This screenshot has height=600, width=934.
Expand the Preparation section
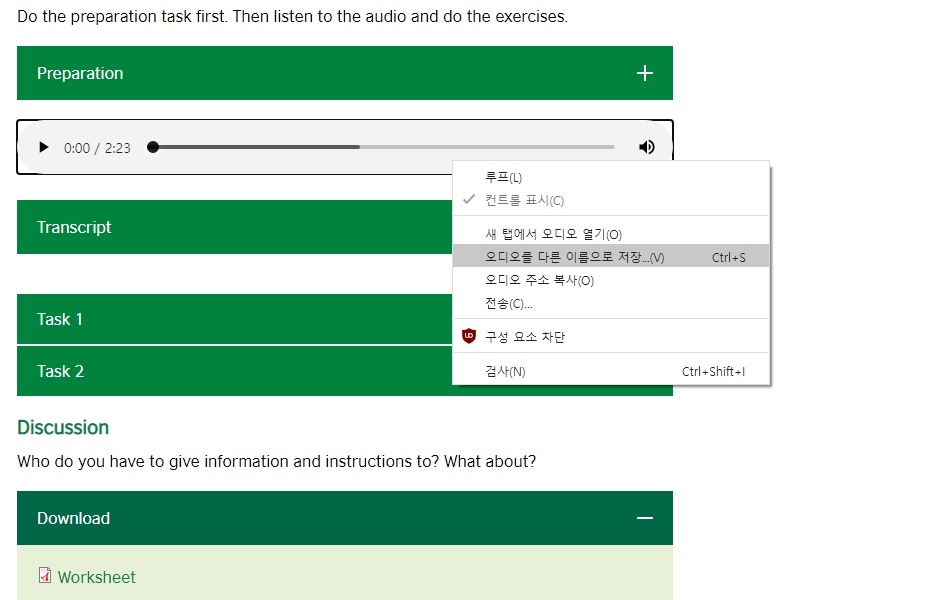(x=345, y=73)
